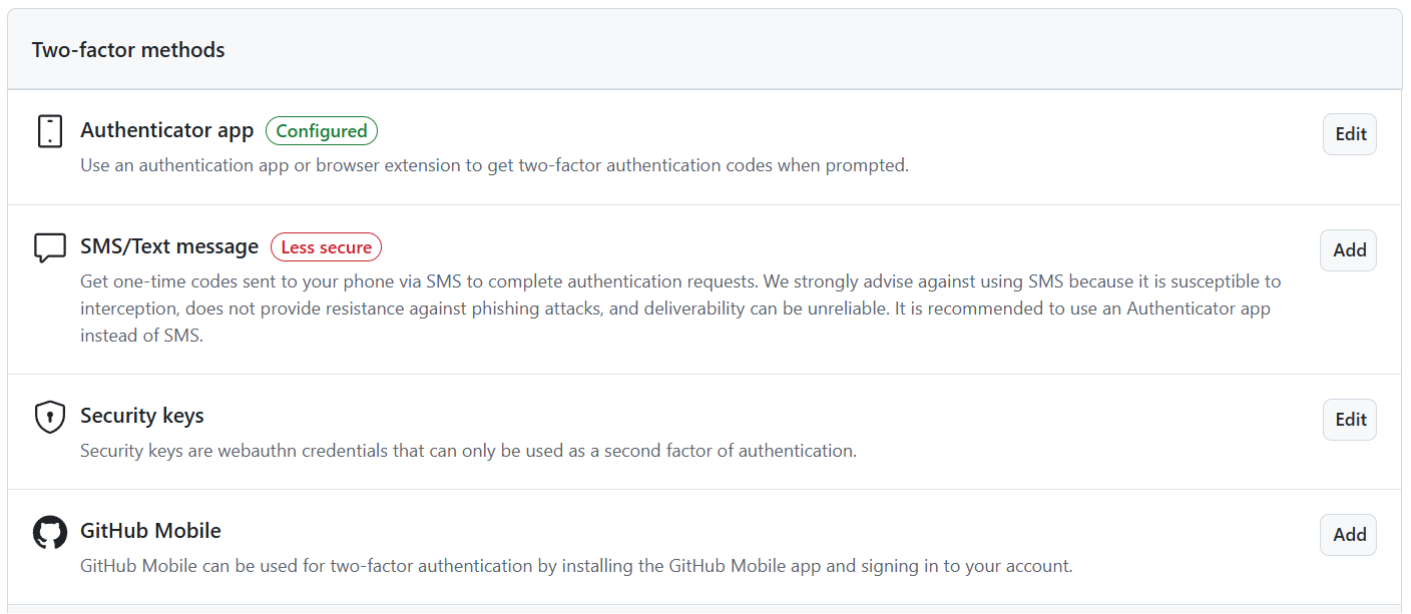The height and width of the screenshot is (614, 1411).
Task: Click the Authenticator app description text
Action: (x=495, y=165)
